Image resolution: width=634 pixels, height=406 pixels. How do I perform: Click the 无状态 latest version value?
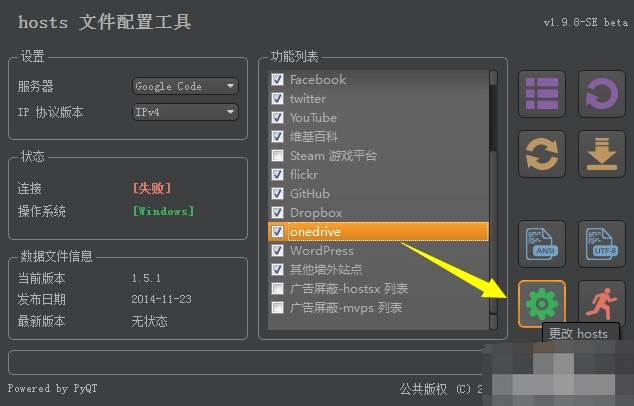149,321
